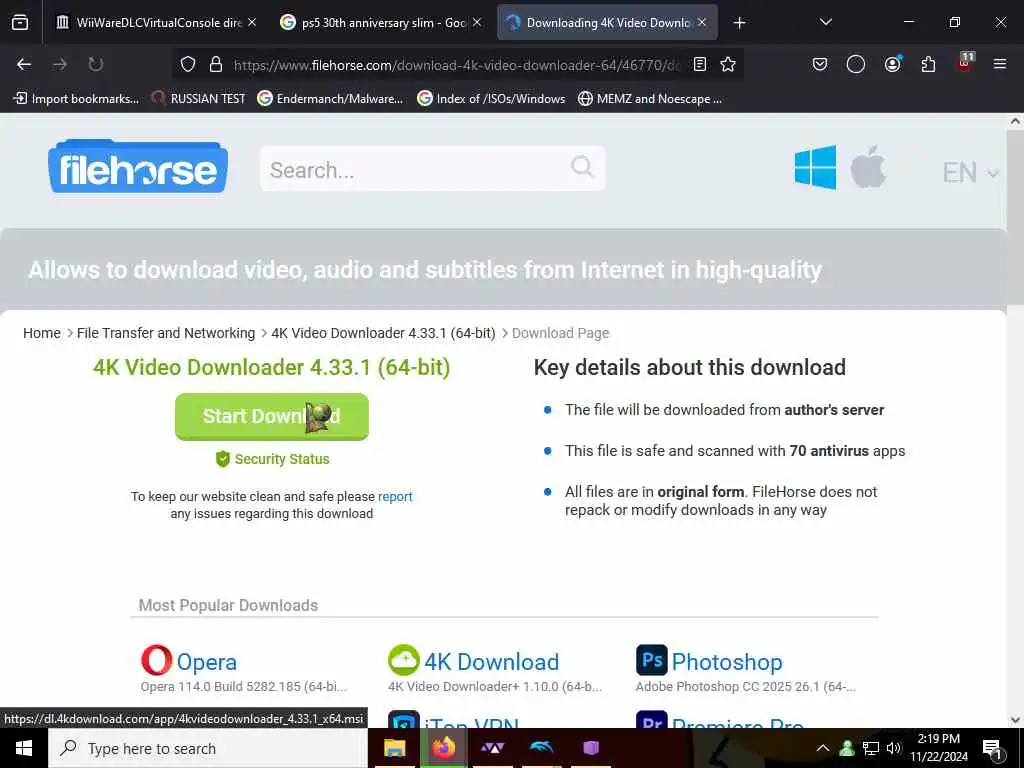Click the taskbar clock showing 2:19 PM
Screen dimensions: 1024x768
(x=939, y=748)
